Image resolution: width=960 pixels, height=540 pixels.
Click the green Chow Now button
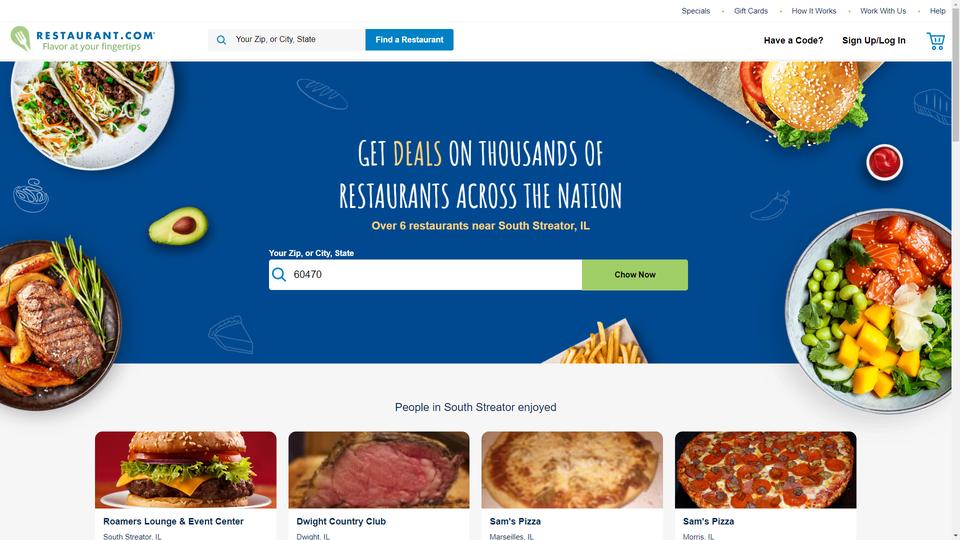coord(634,275)
